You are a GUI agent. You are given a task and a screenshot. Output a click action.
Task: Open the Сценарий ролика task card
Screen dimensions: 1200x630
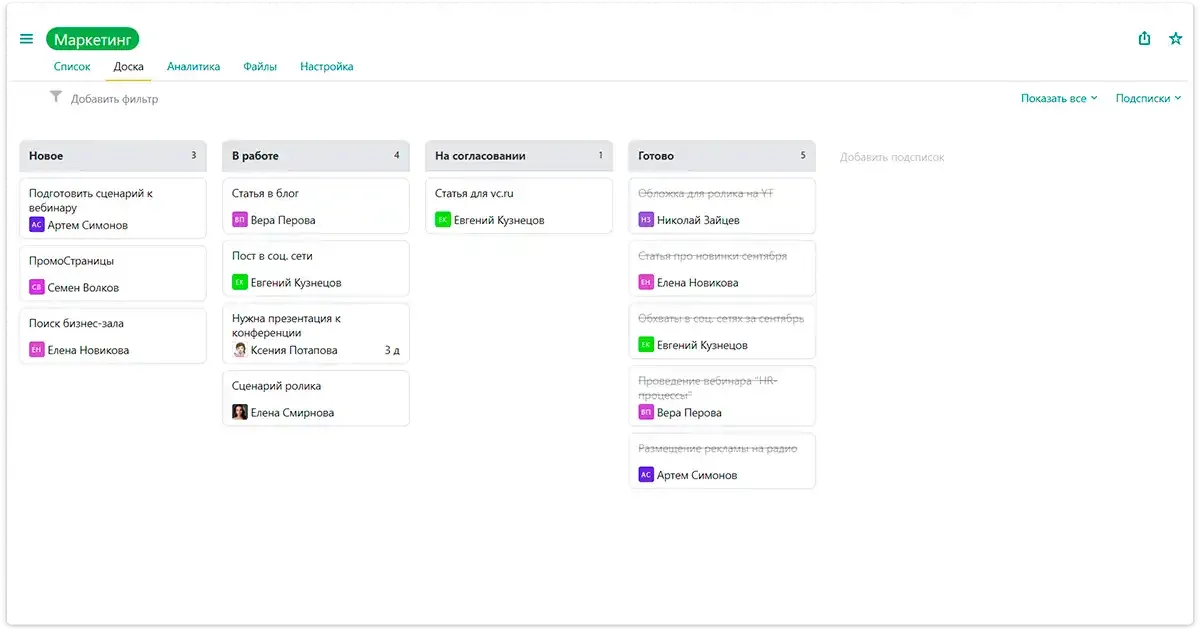316,398
